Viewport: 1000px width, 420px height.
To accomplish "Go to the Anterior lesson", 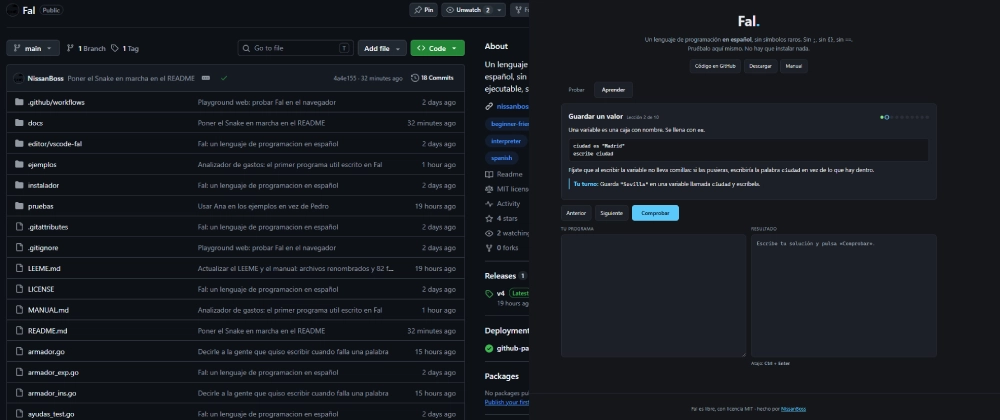I will point(576,213).
